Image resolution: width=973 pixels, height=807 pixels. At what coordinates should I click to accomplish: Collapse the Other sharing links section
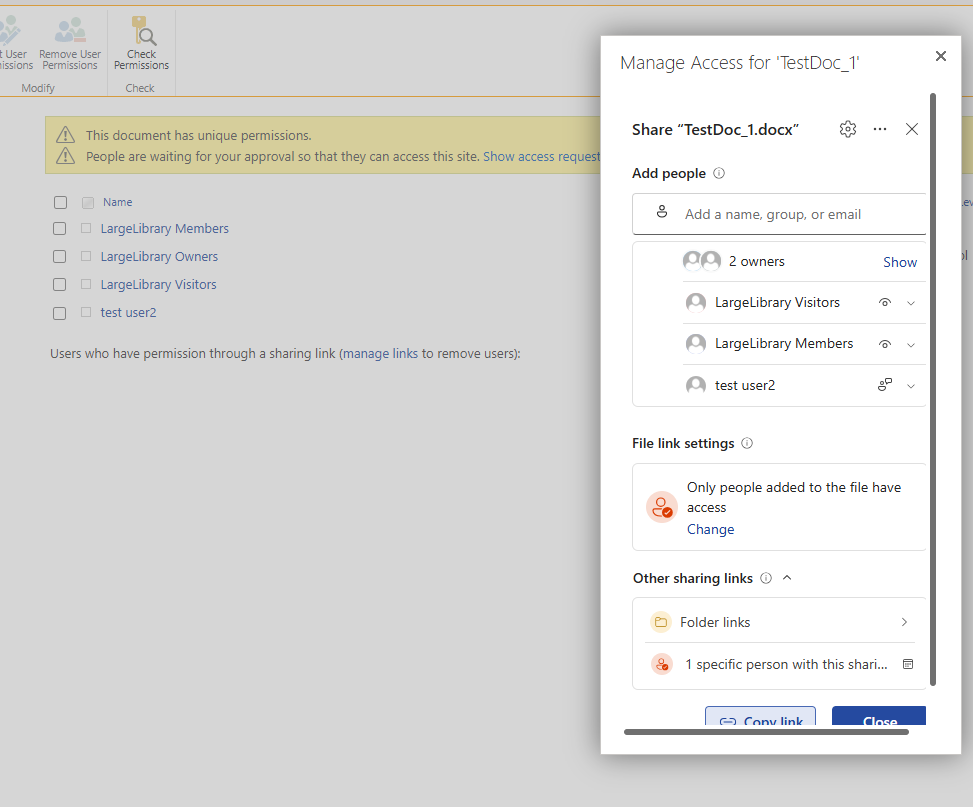pyautogui.click(x=787, y=578)
